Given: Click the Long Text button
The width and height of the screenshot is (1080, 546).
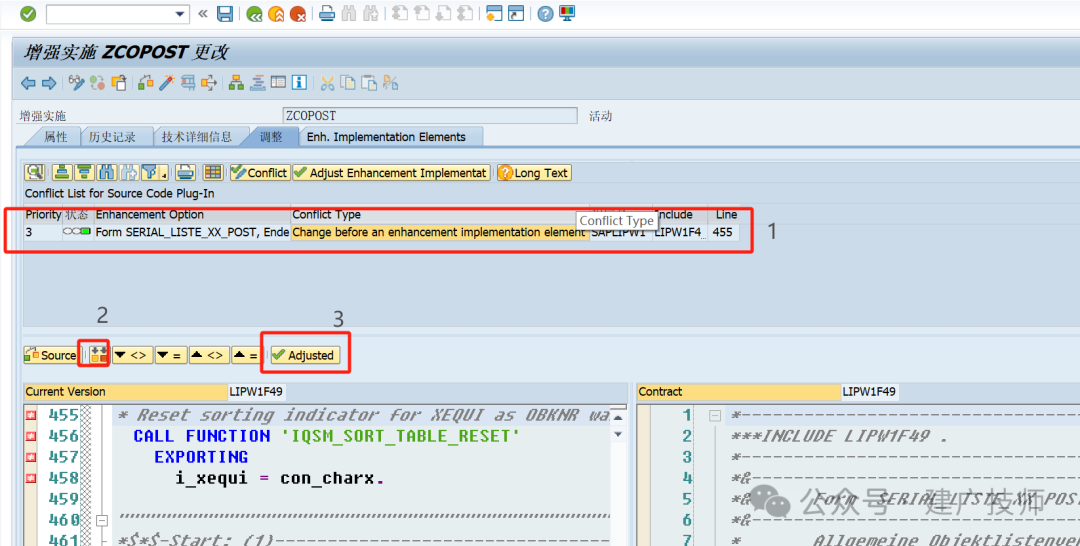Looking at the screenshot, I should pos(534,173).
